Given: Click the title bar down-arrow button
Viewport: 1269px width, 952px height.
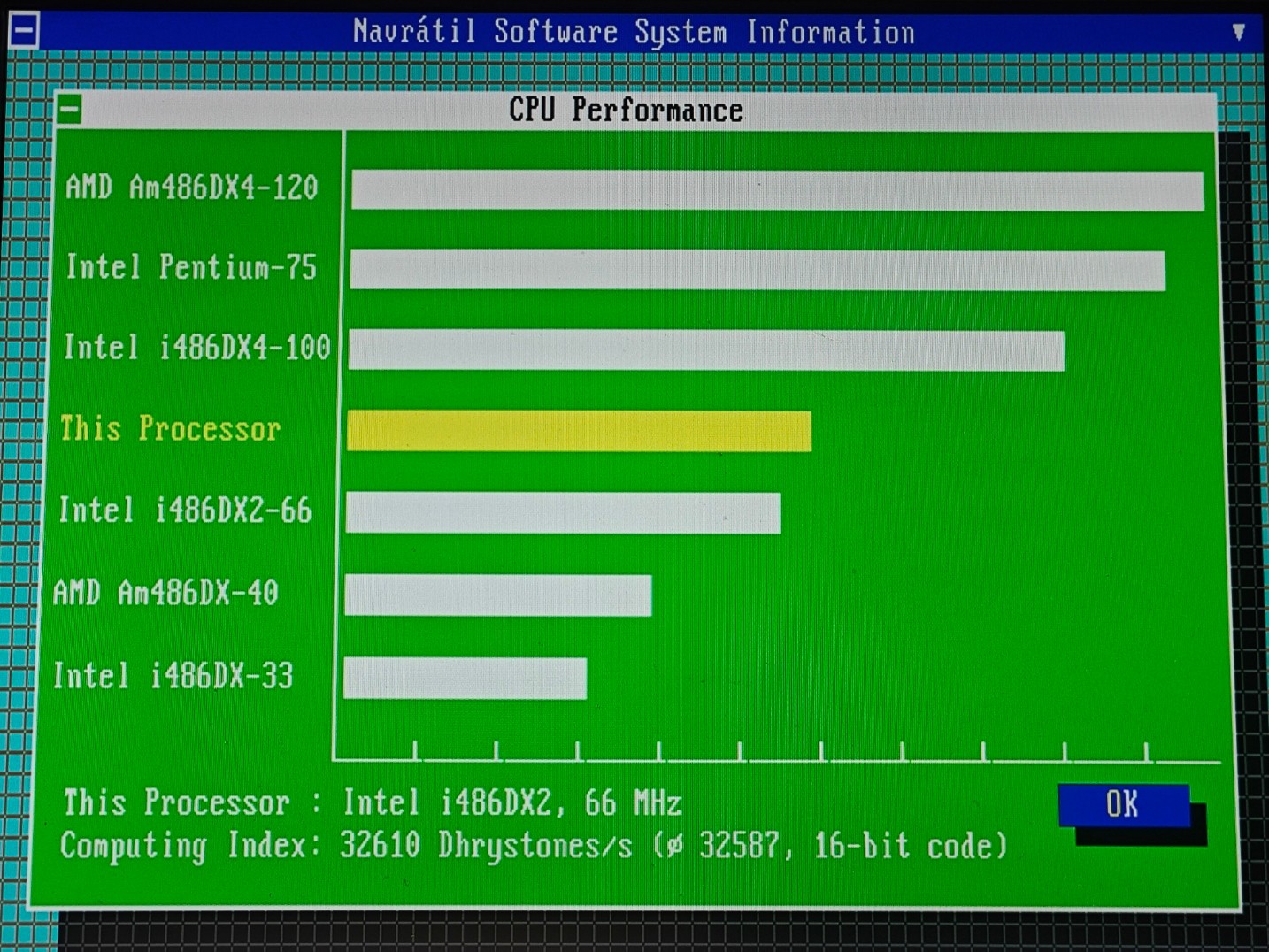Looking at the screenshot, I should click(x=1239, y=32).
